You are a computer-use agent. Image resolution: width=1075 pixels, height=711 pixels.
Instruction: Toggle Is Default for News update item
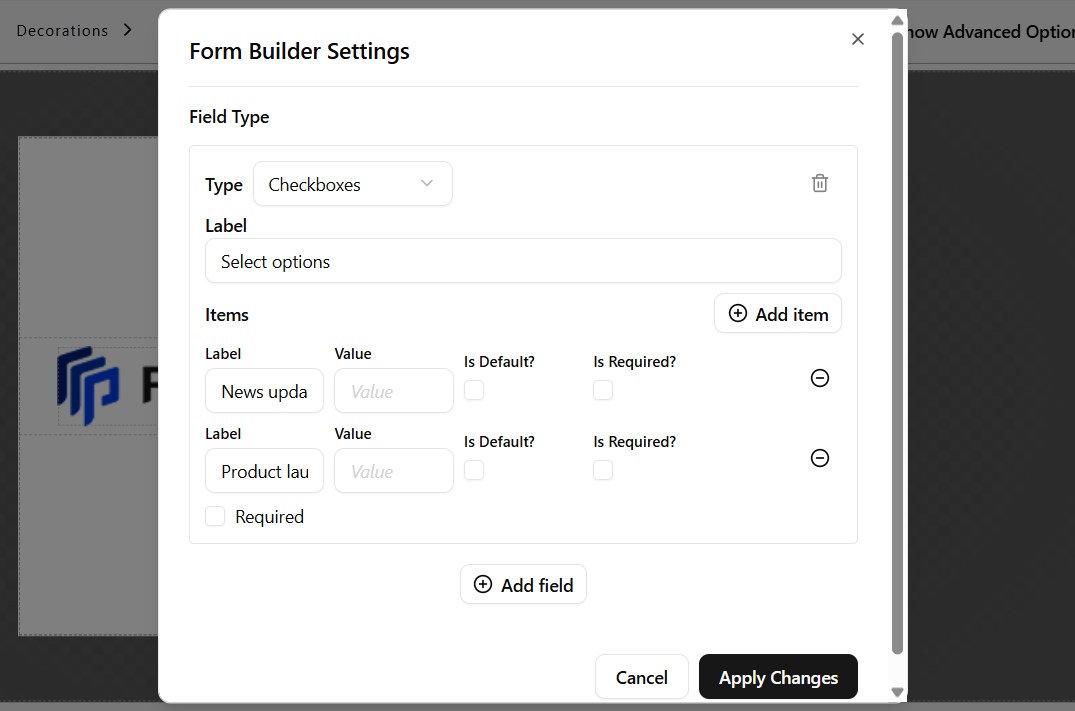(x=474, y=390)
